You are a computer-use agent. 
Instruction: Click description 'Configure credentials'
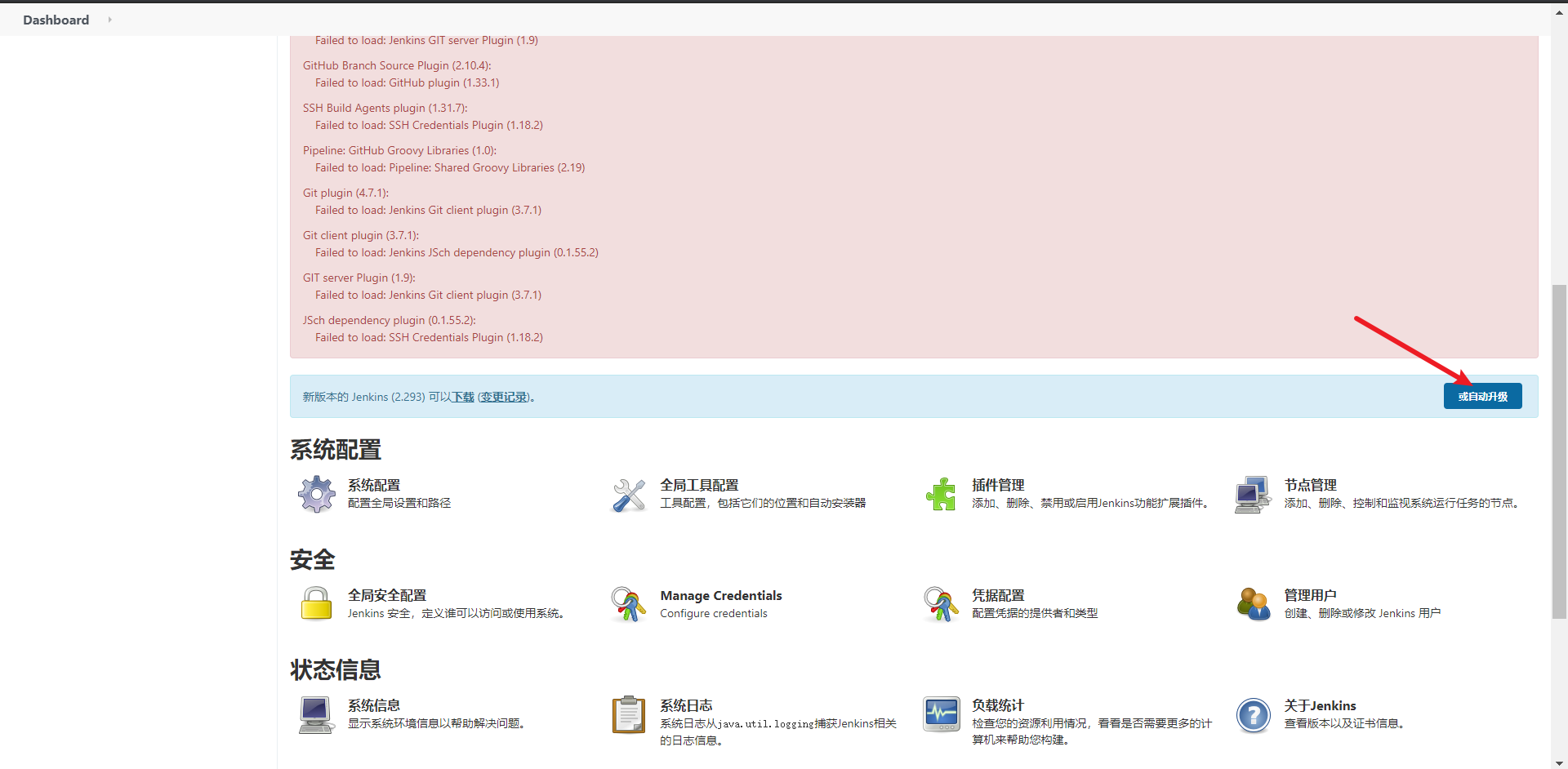click(714, 613)
